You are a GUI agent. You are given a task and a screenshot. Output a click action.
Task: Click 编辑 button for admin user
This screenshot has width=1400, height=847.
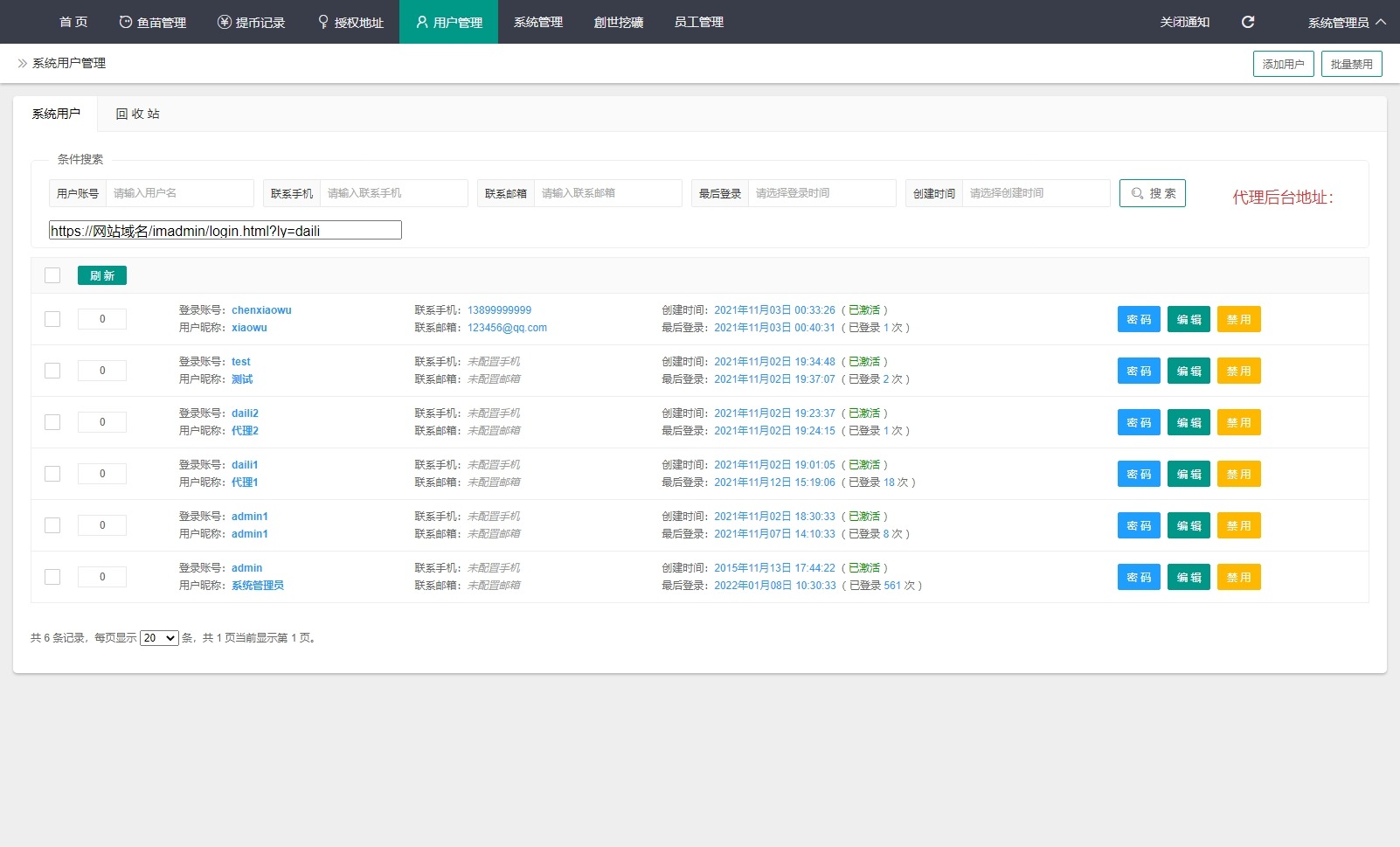coord(1189,577)
